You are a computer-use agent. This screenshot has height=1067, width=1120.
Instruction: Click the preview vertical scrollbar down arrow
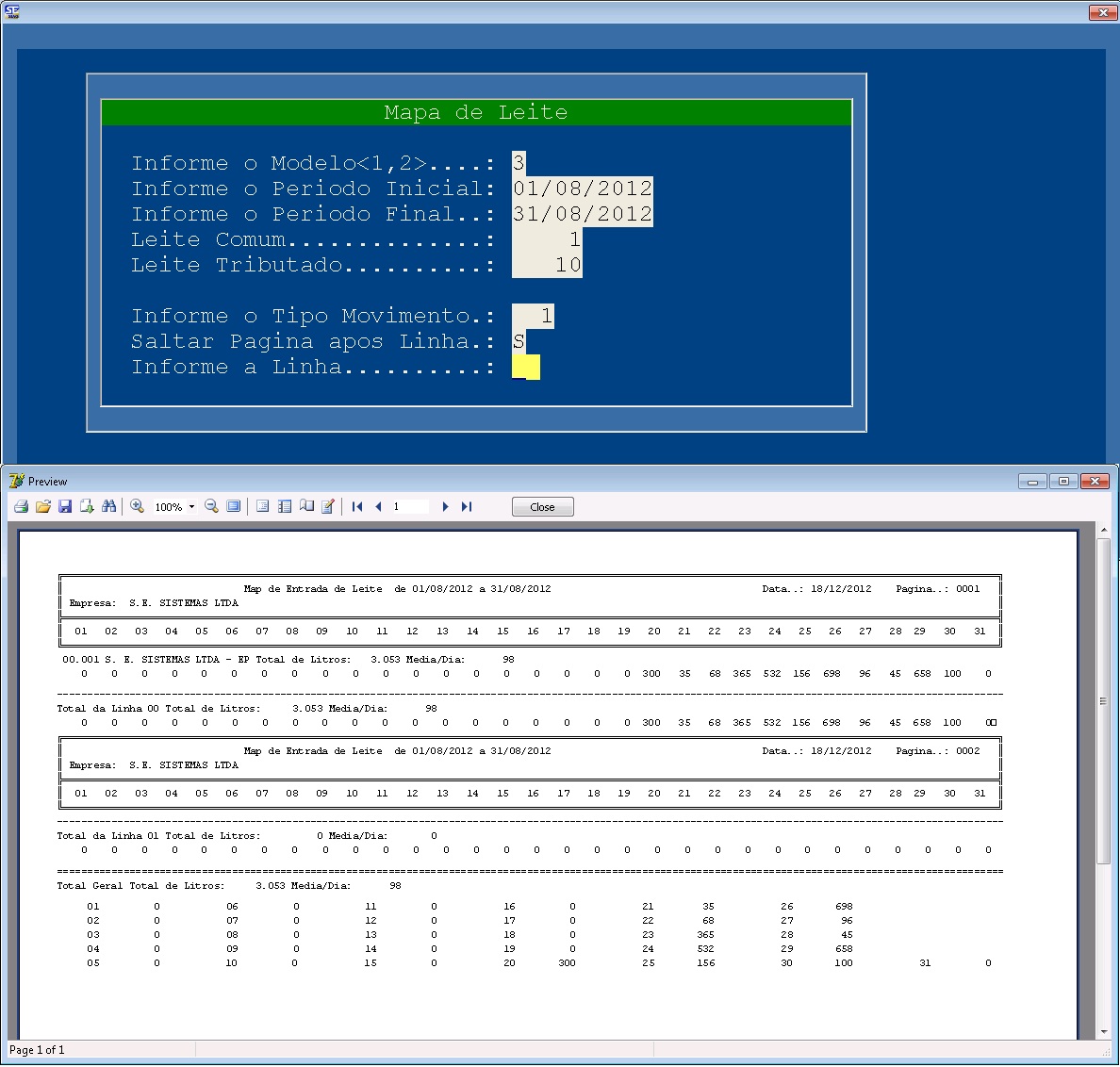pyautogui.click(x=1104, y=1031)
